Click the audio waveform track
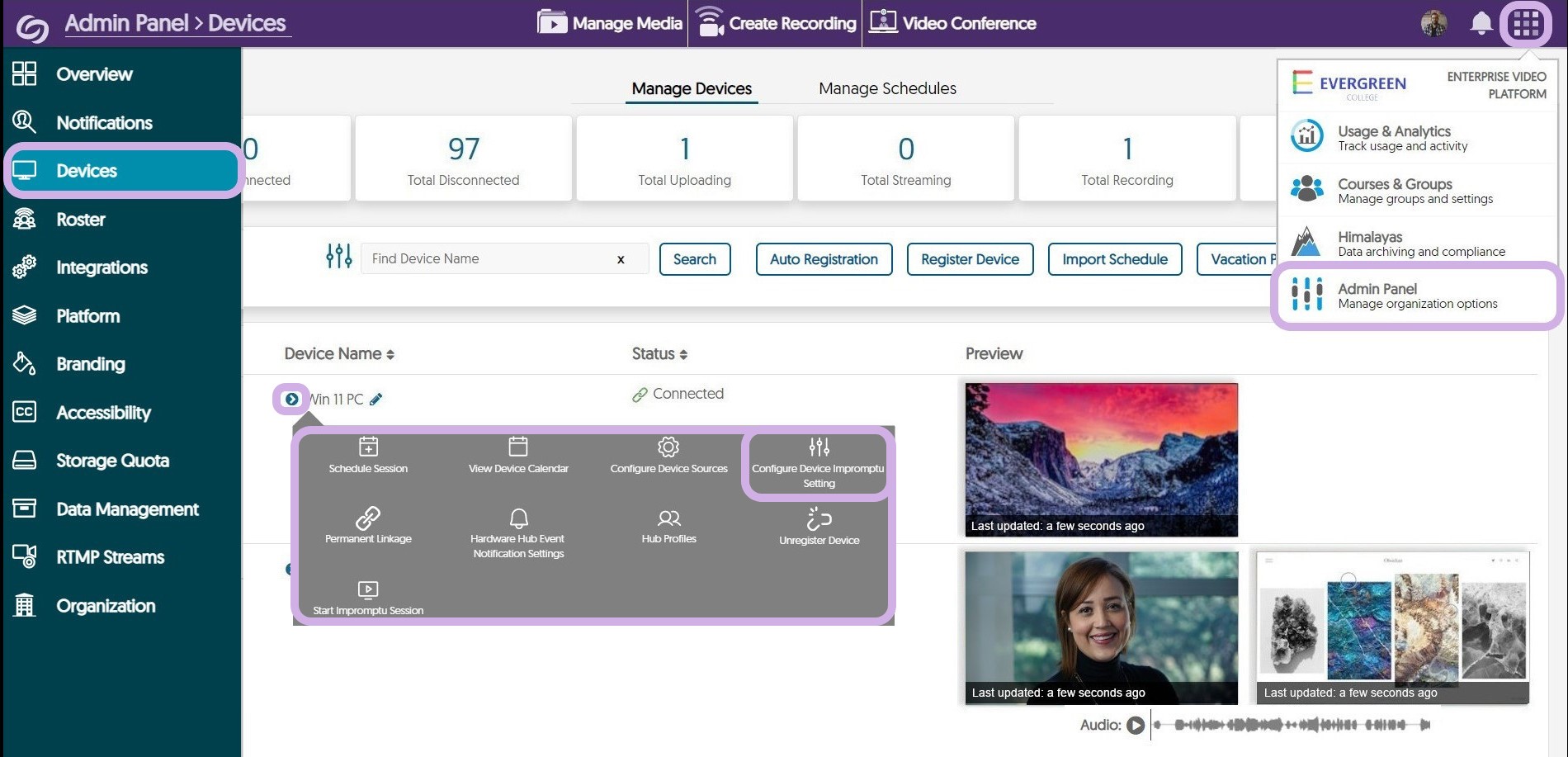Viewport: 1568px width, 757px height. click(1292, 725)
